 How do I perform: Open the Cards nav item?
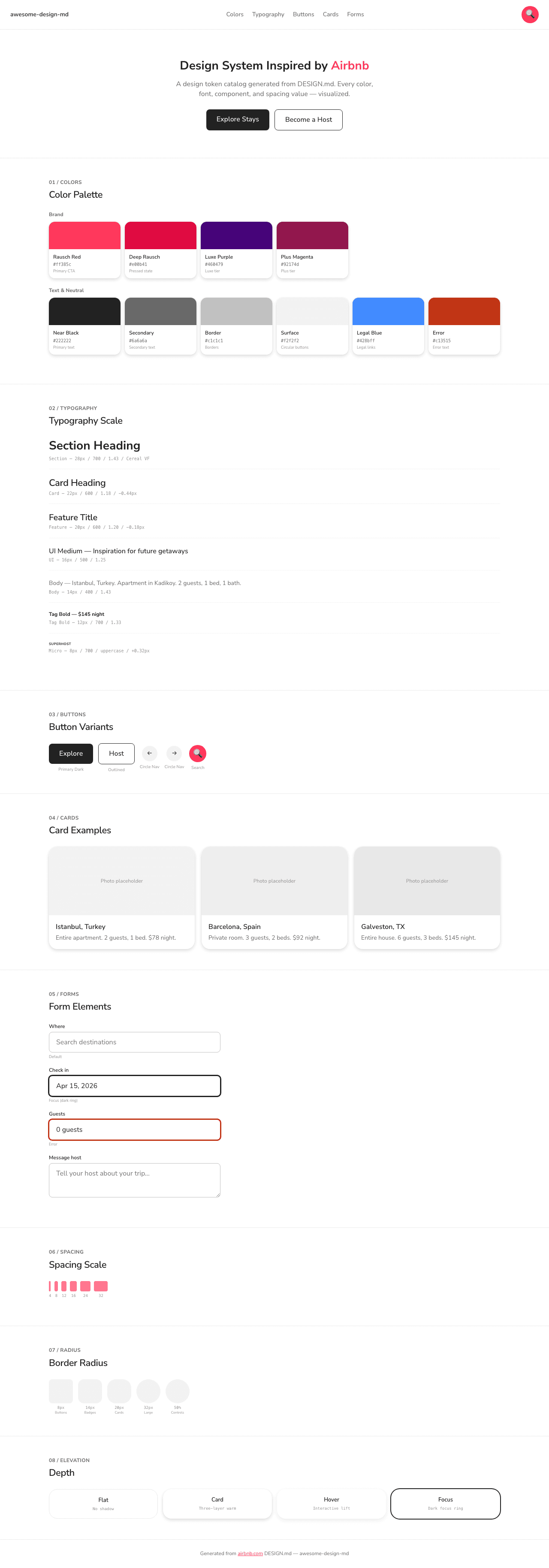[331, 15]
